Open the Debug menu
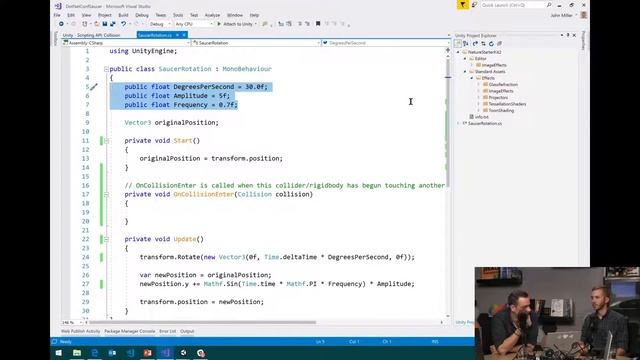 point(142,15)
